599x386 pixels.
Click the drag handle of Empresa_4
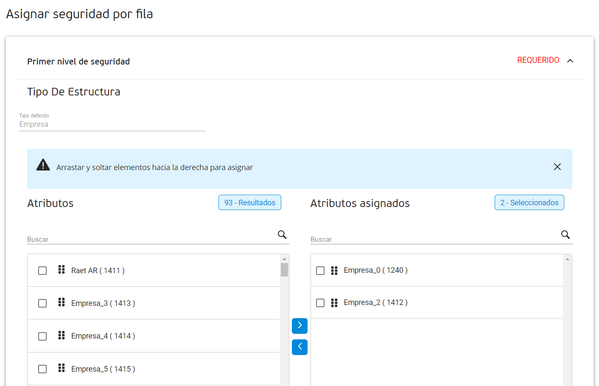click(61, 336)
